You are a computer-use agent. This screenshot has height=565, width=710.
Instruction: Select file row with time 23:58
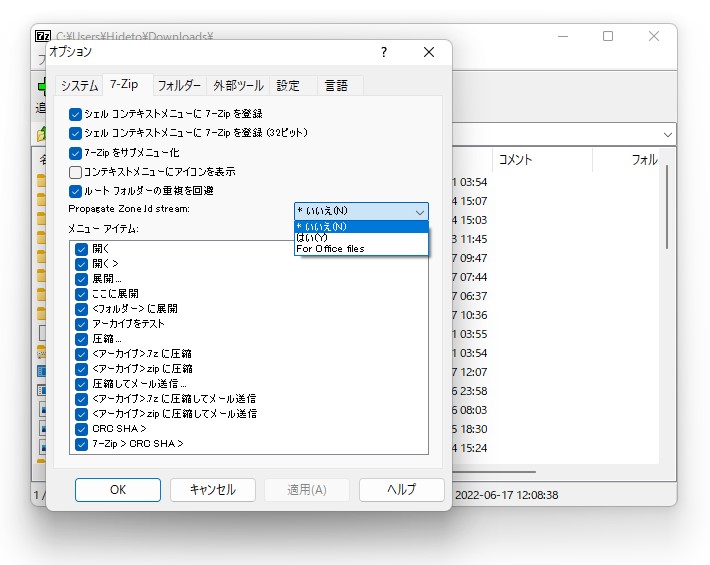pos(555,391)
